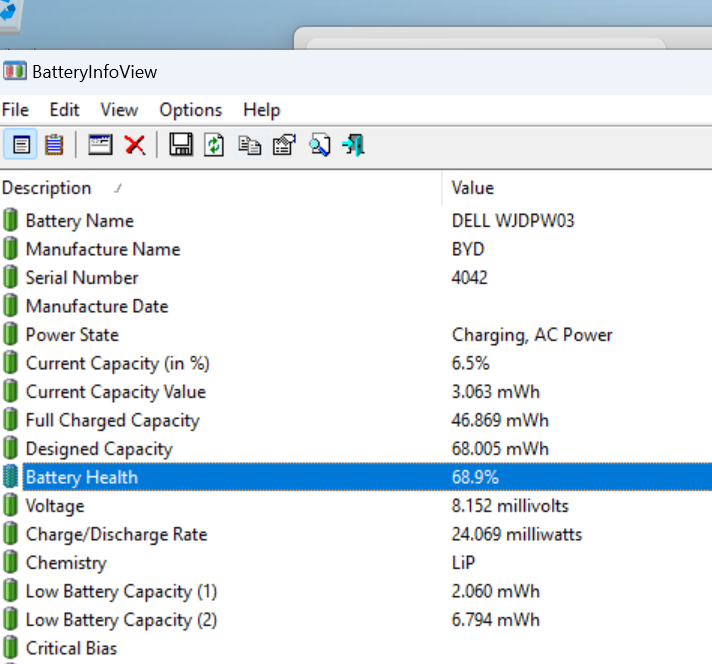This screenshot has width=712, height=664.
Task: Click the battery icon beside Critical Bias
Action: coord(10,648)
